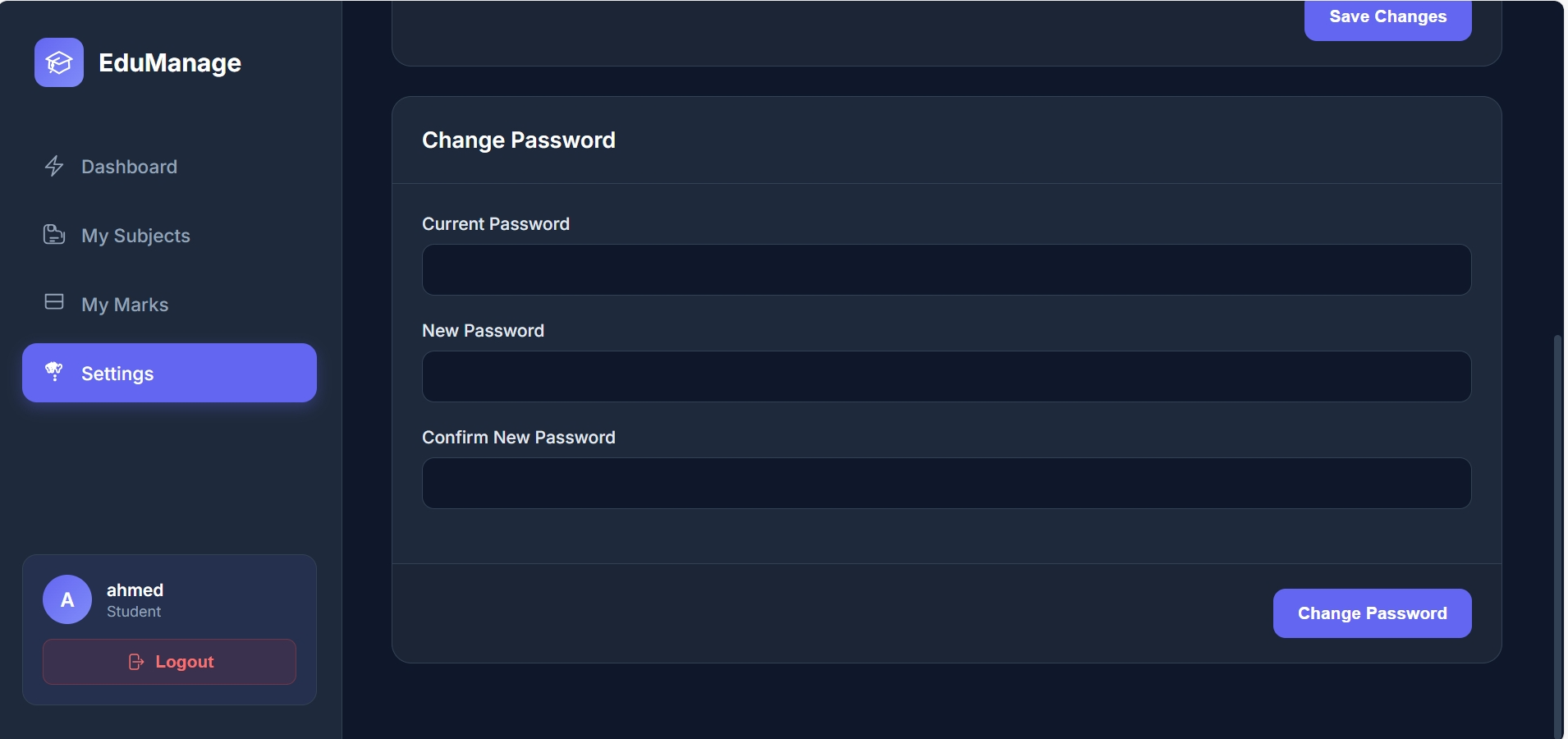This screenshot has height=739, width=1568.
Task: Click the My Marks card icon
Action: click(54, 302)
